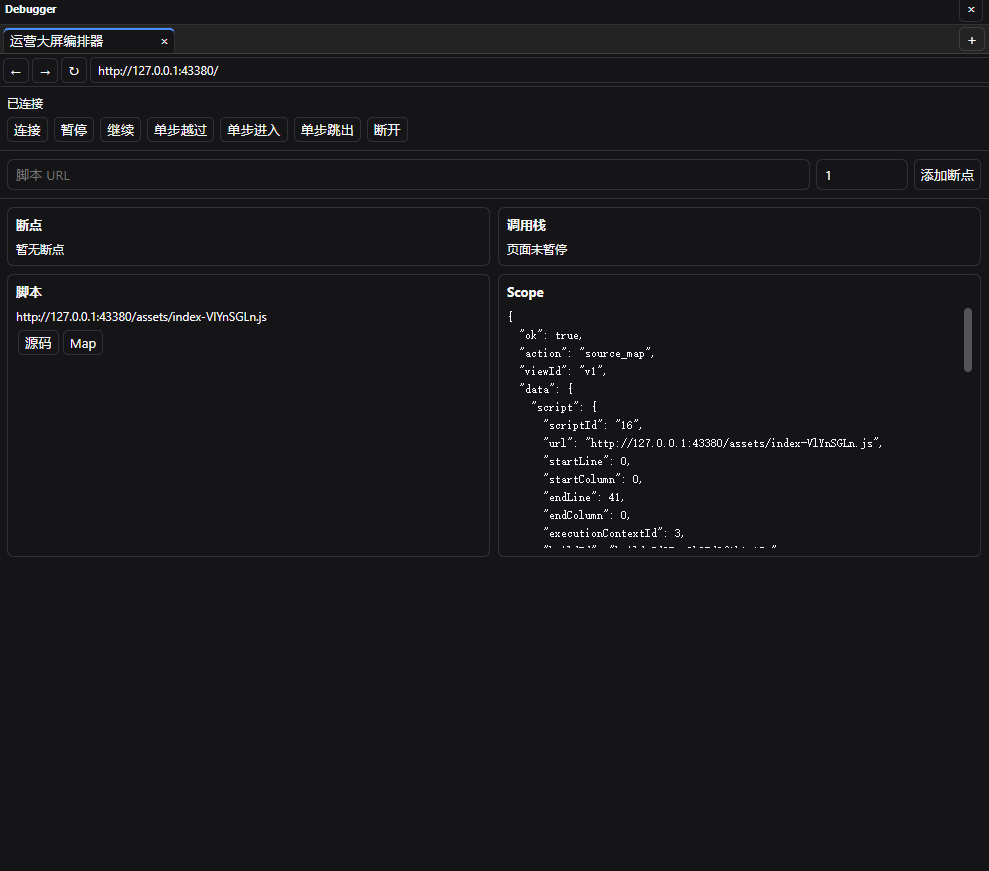Viewport: 989px width, 871px height.
Task: Click the "endLine": 41 line
Action: point(583,497)
